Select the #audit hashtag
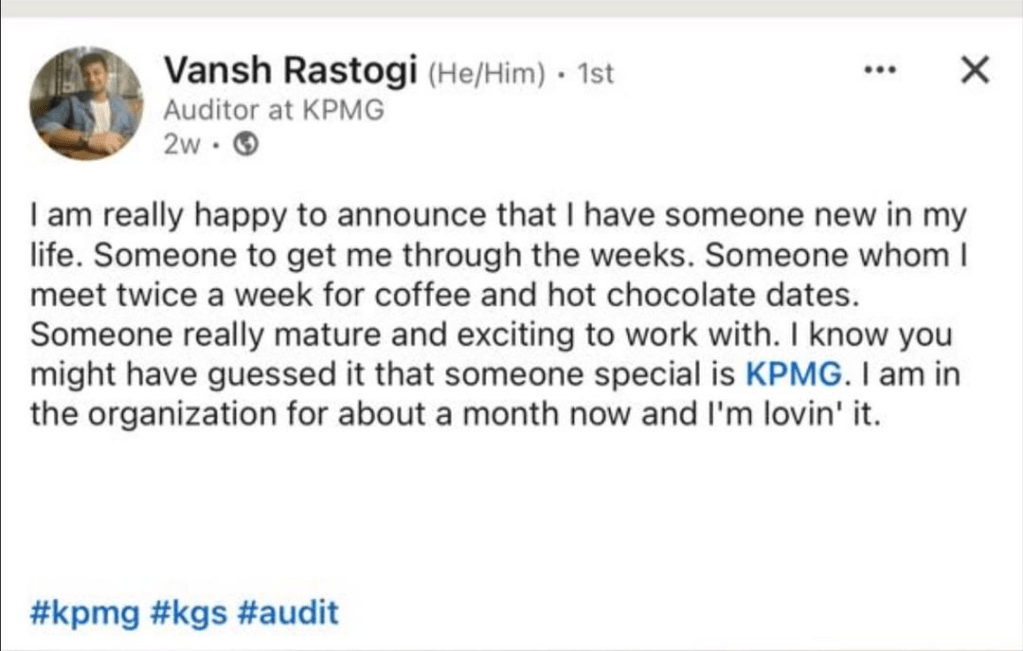The height and width of the screenshot is (651, 1023). [288, 612]
